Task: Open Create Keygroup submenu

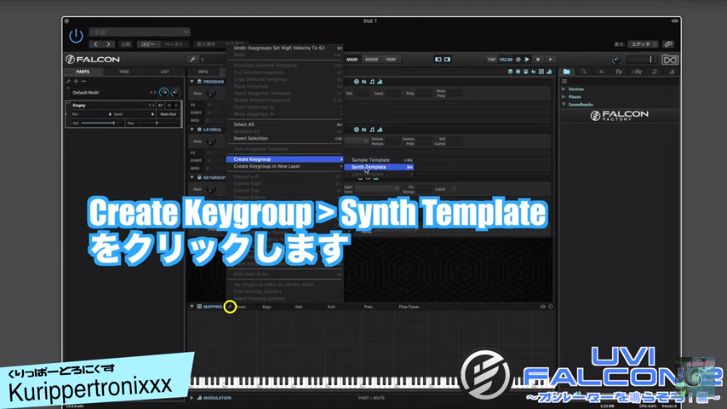Action: click(285, 159)
